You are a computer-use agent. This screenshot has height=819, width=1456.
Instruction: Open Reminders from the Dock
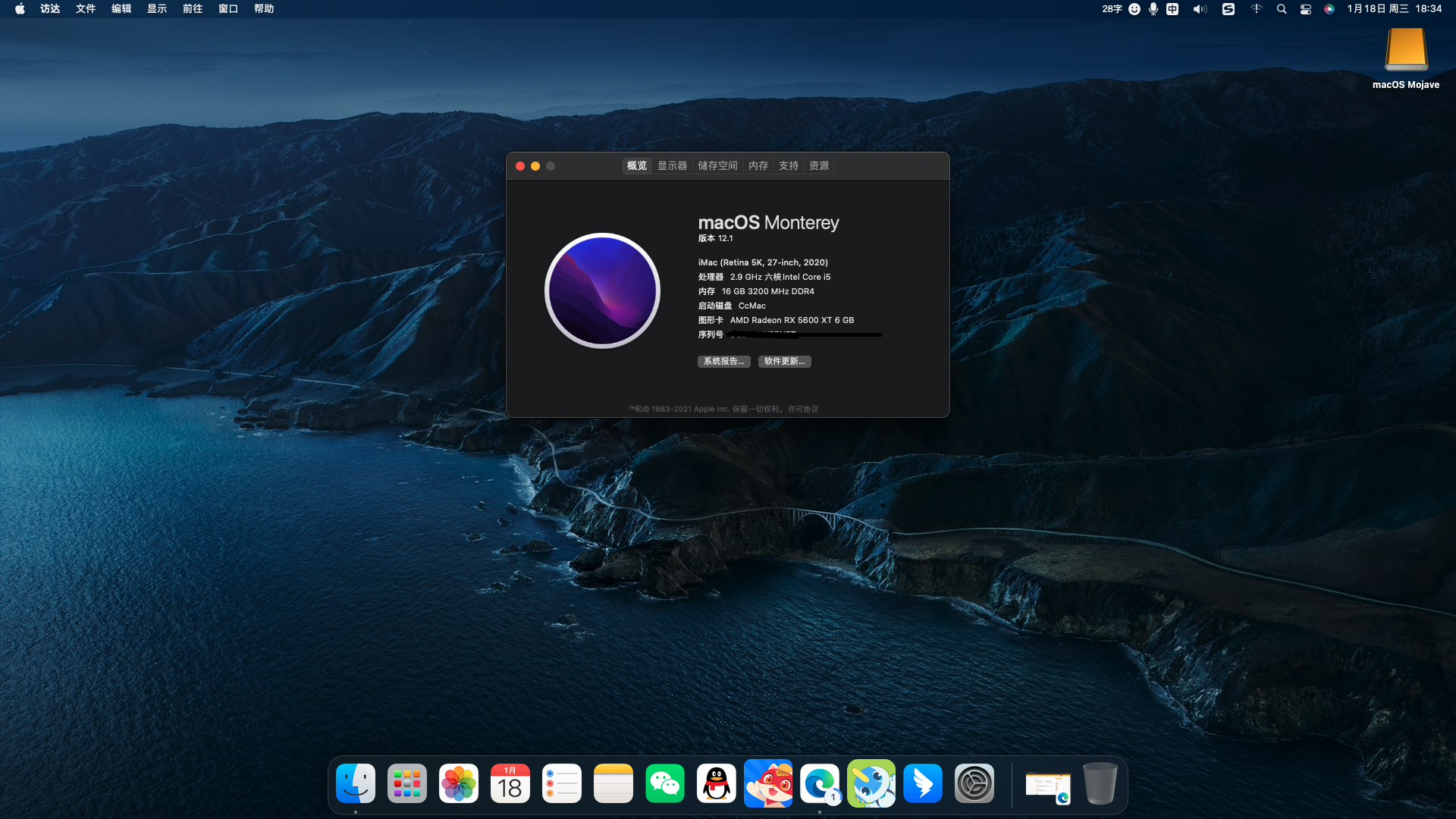point(562,783)
